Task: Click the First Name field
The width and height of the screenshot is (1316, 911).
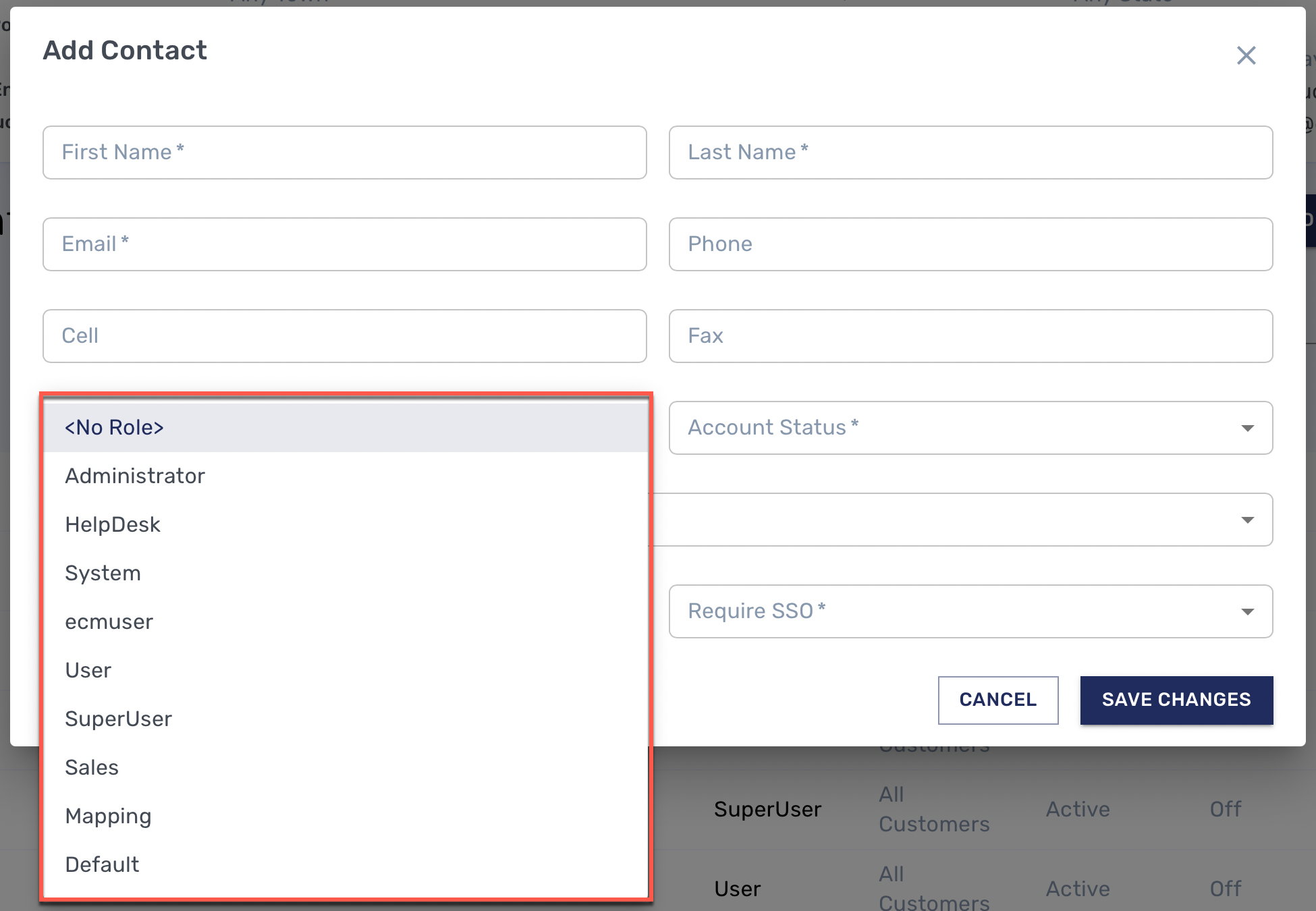Action: pos(344,153)
